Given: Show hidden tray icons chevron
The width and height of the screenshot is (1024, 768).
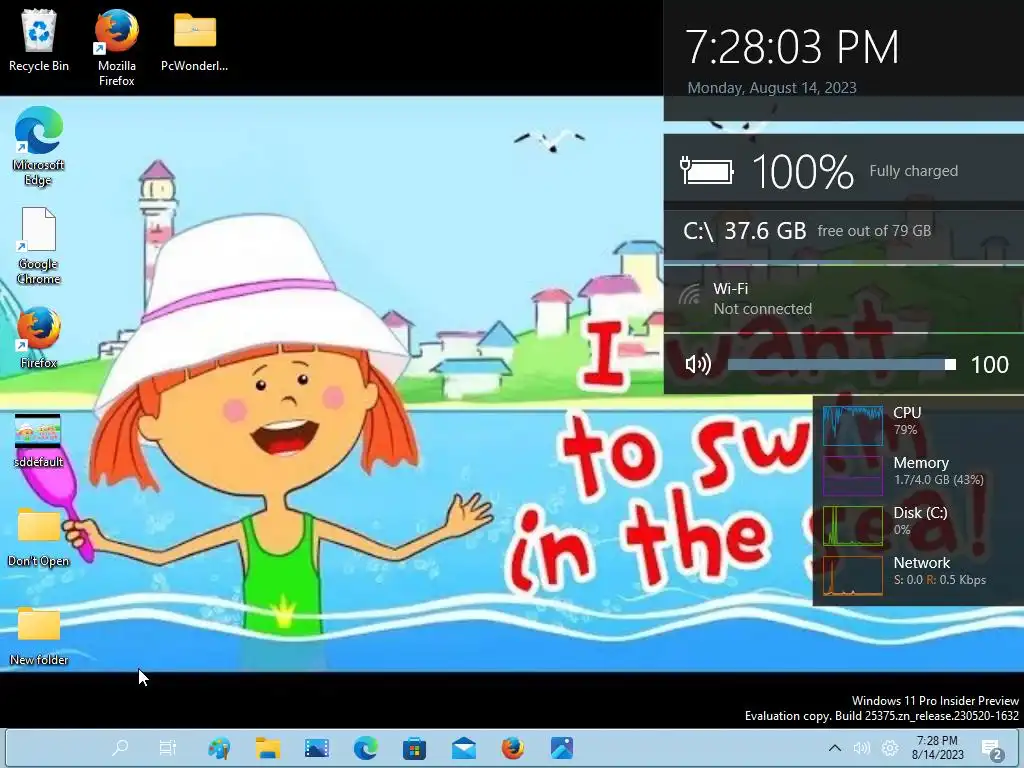Looking at the screenshot, I should [835, 748].
